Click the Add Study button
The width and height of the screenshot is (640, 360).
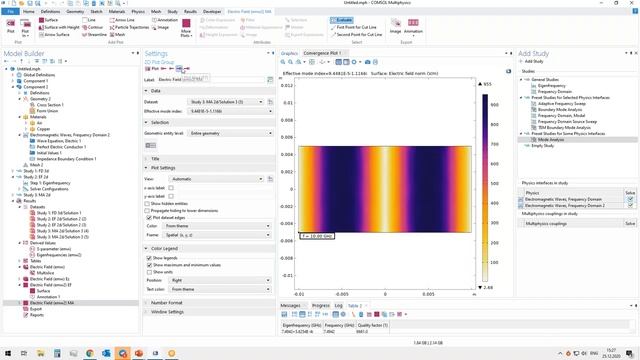pyautogui.click(x=531, y=61)
